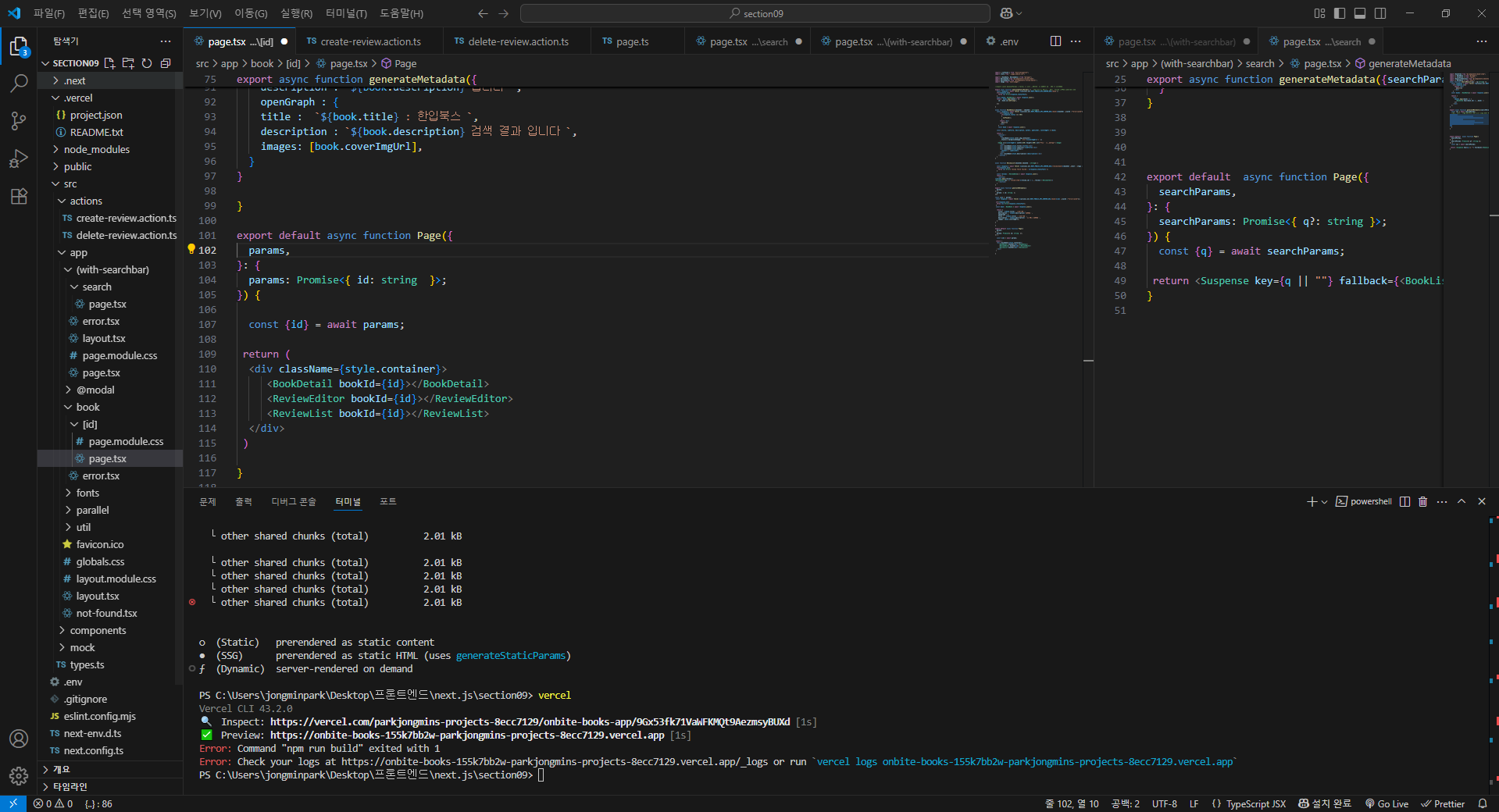The height and width of the screenshot is (812, 1499).
Task: Open the File menu (파일)
Action: point(48,13)
